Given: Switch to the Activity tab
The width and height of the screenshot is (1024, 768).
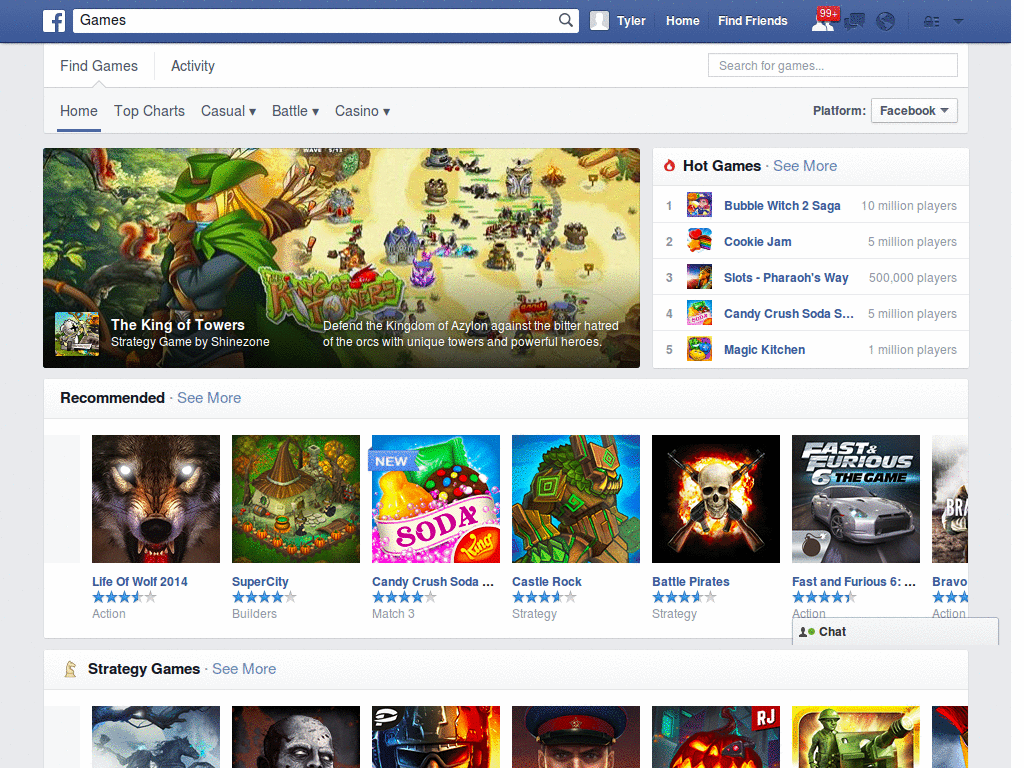Looking at the screenshot, I should pyautogui.click(x=193, y=66).
